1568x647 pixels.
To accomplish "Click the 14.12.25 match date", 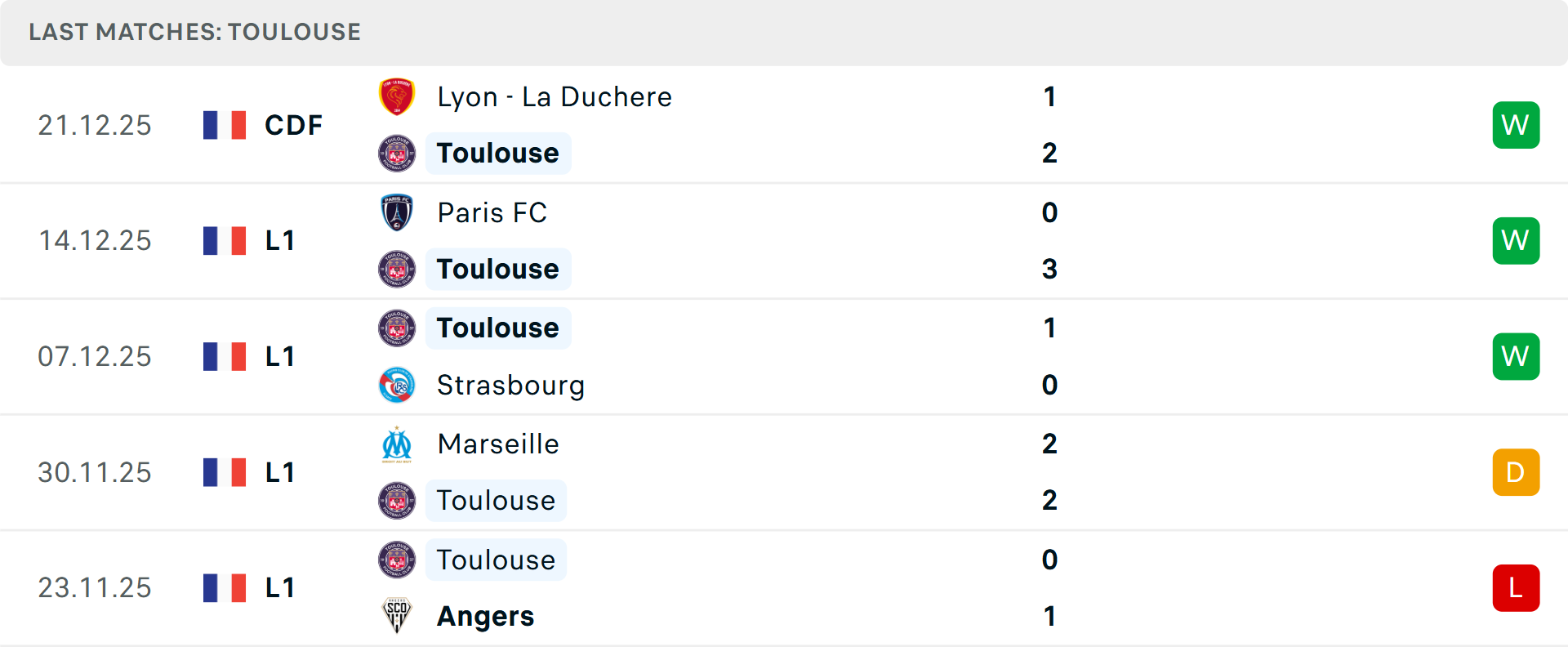I will (x=95, y=241).
